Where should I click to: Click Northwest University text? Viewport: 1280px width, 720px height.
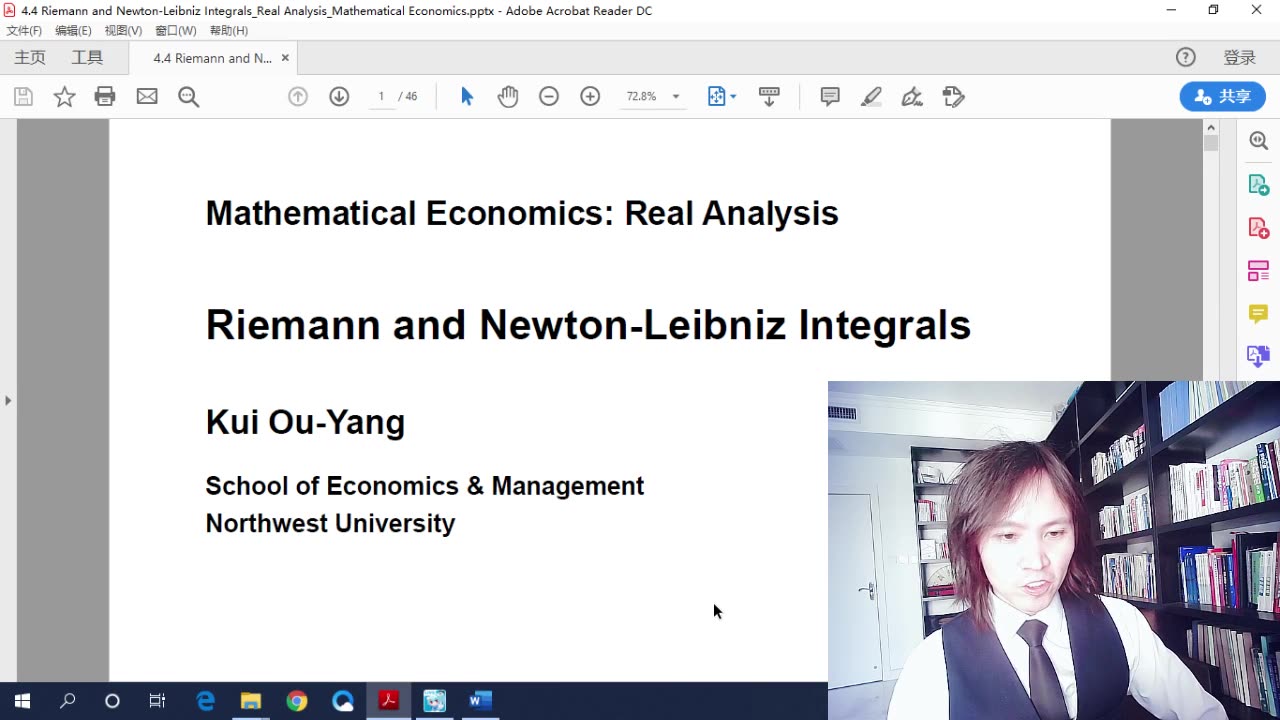click(330, 523)
